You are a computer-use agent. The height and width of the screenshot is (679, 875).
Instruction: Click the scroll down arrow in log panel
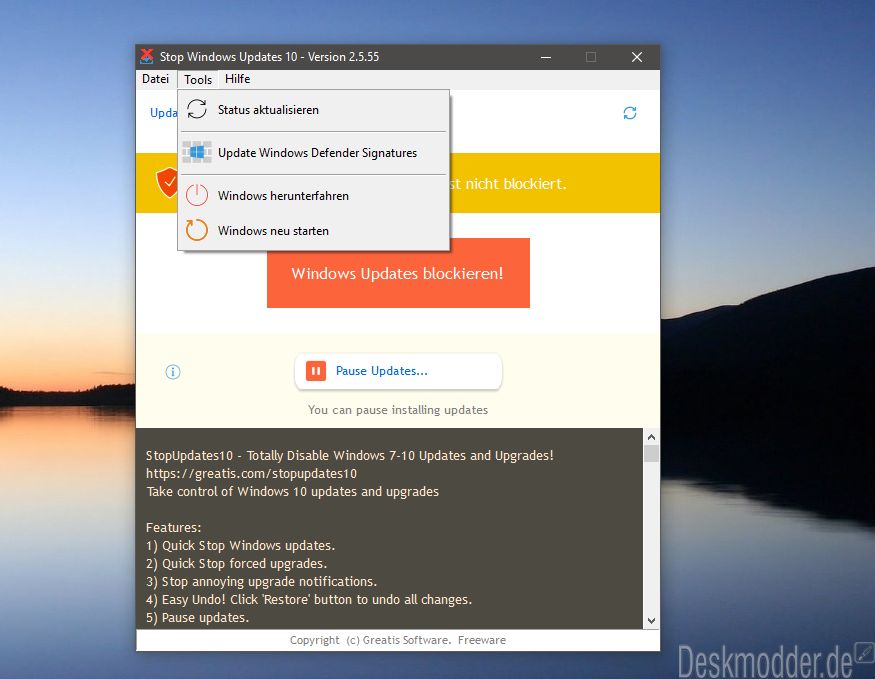pyautogui.click(x=651, y=621)
